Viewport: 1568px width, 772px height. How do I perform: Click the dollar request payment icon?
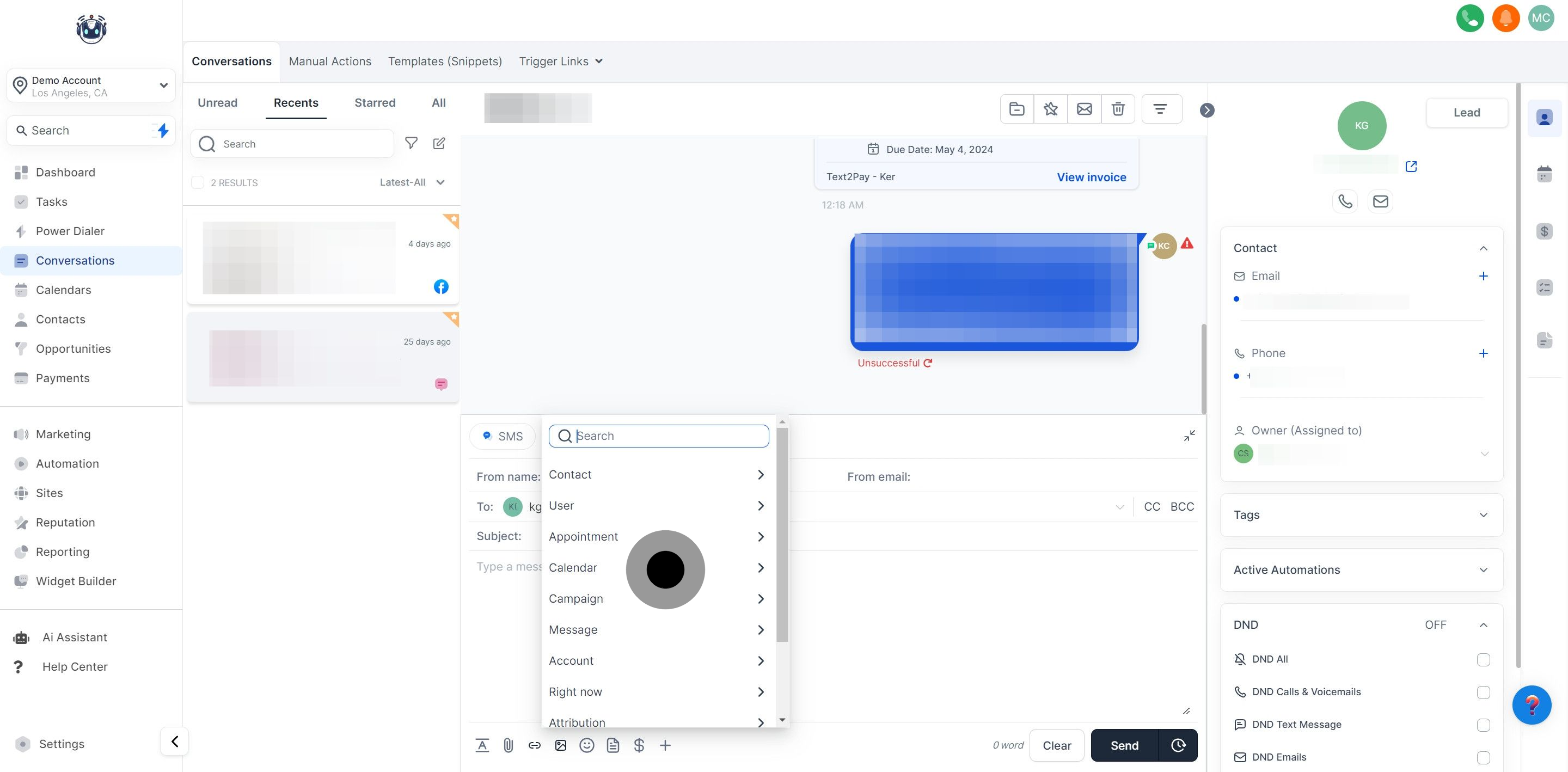[x=639, y=745]
